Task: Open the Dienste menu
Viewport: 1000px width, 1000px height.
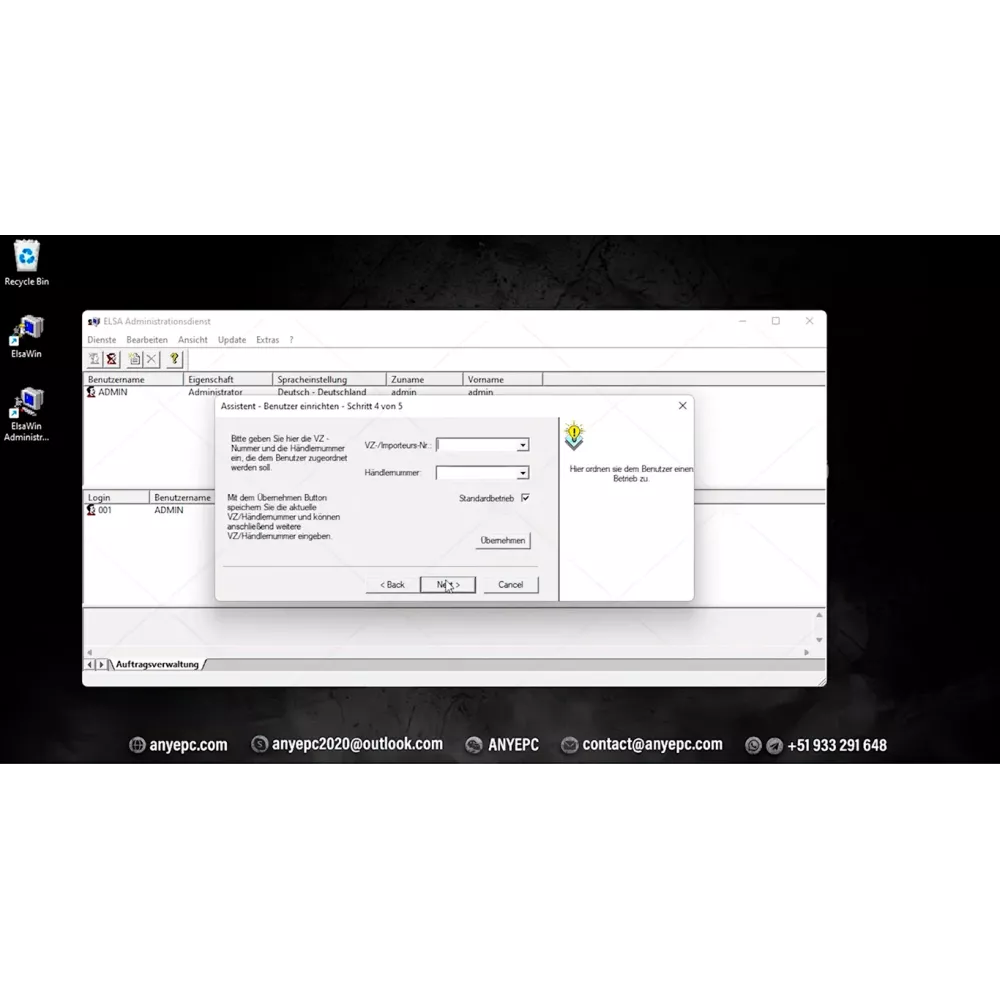Action: point(101,340)
